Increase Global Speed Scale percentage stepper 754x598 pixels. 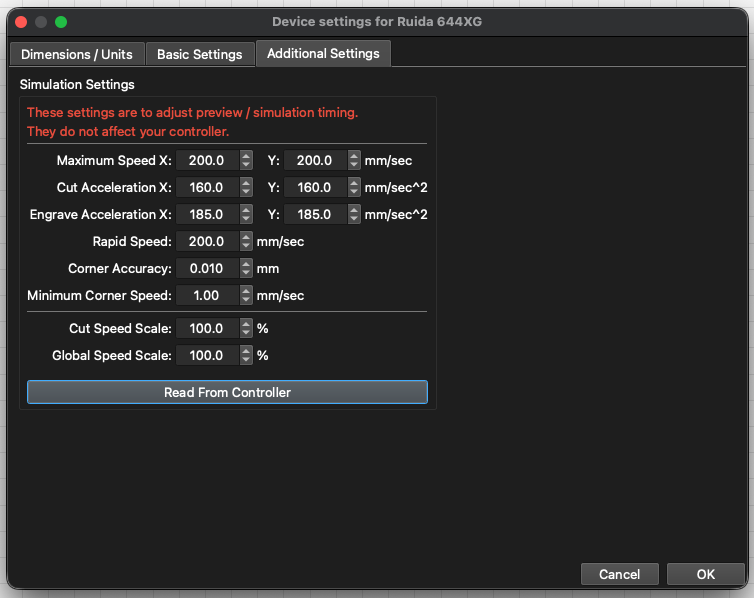click(x=246, y=351)
